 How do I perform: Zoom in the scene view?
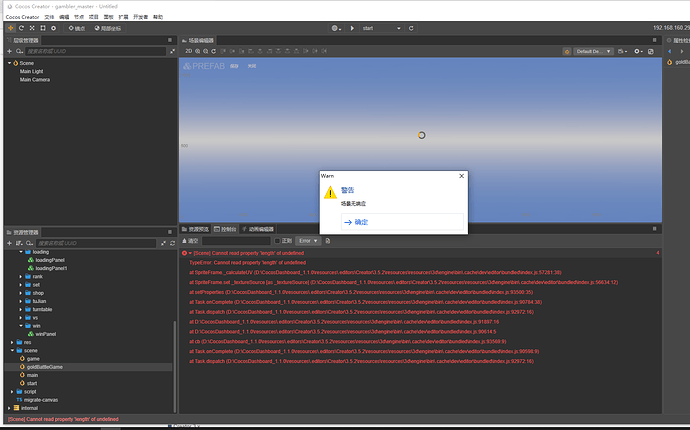[x=198, y=51]
